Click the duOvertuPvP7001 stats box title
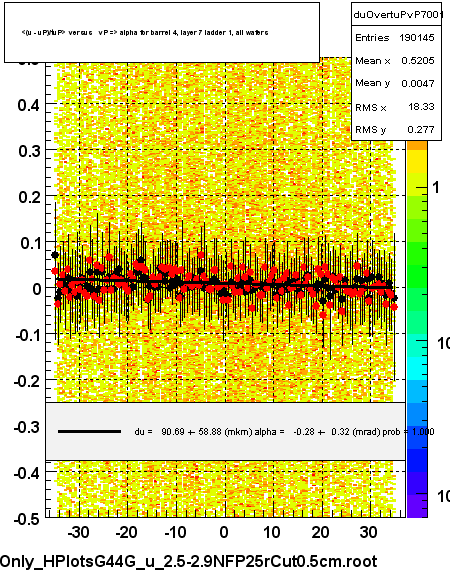This screenshot has width=450, height=575. point(397,15)
